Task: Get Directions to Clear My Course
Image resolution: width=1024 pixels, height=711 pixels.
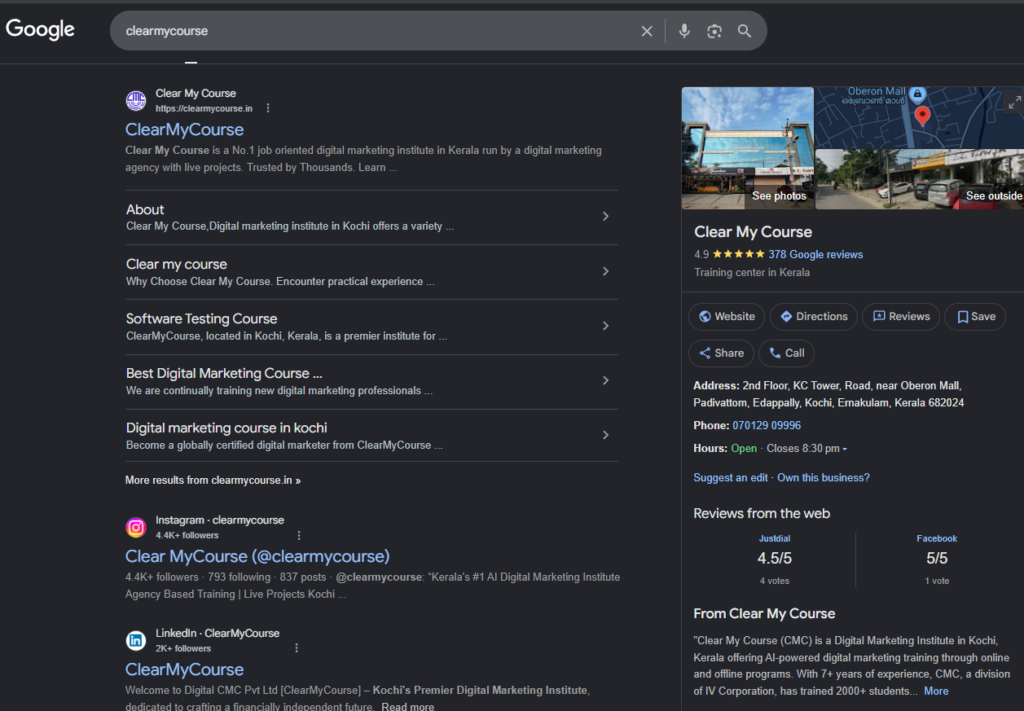Action: click(x=814, y=317)
